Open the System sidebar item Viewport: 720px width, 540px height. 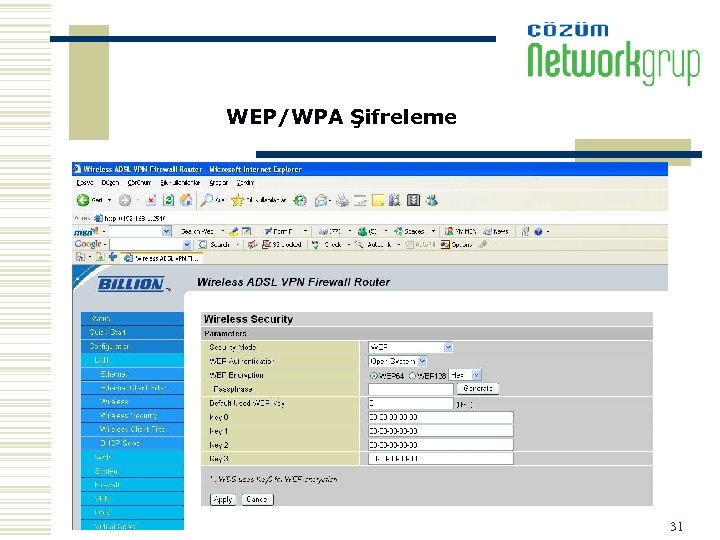pos(132,471)
